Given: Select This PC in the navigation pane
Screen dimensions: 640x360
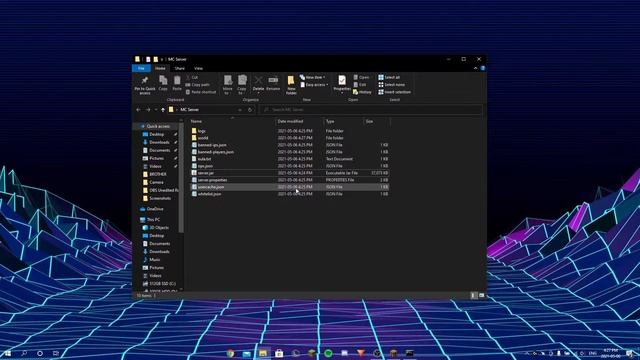Looking at the screenshot, I should [153, 220].
